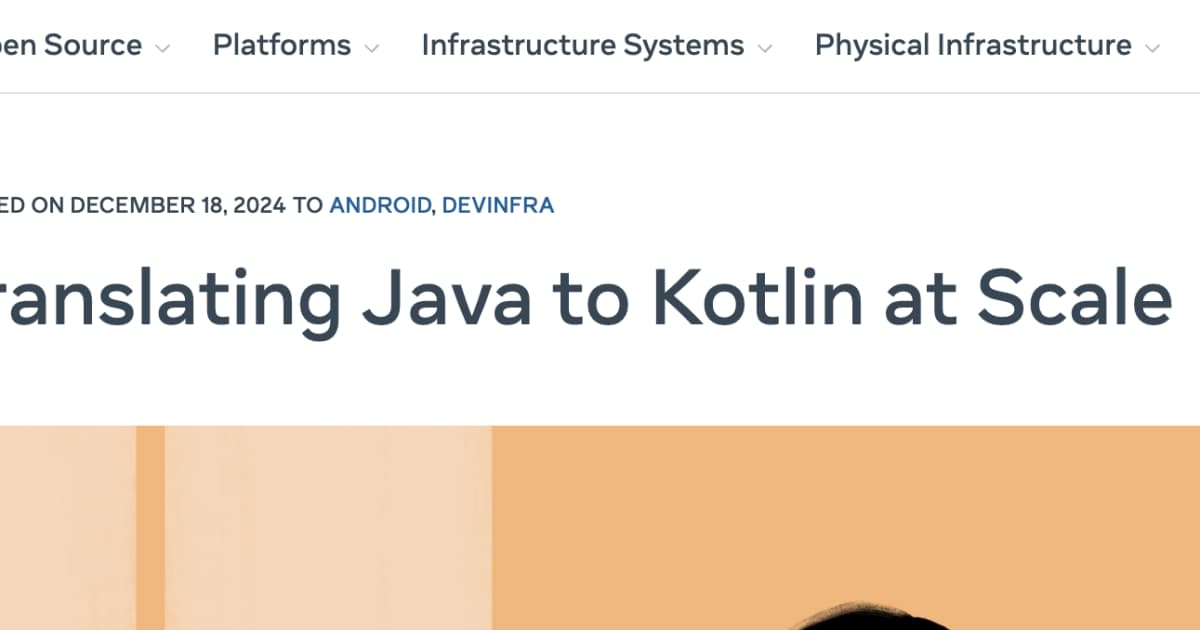
Task: Open the Platforms navigation menu
Action: (281, 45)
